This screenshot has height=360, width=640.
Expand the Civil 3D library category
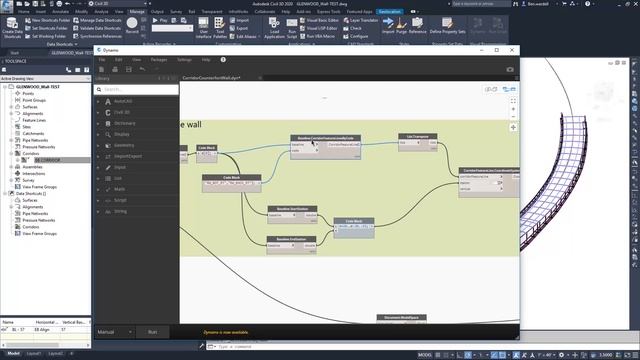coord(136,112)
